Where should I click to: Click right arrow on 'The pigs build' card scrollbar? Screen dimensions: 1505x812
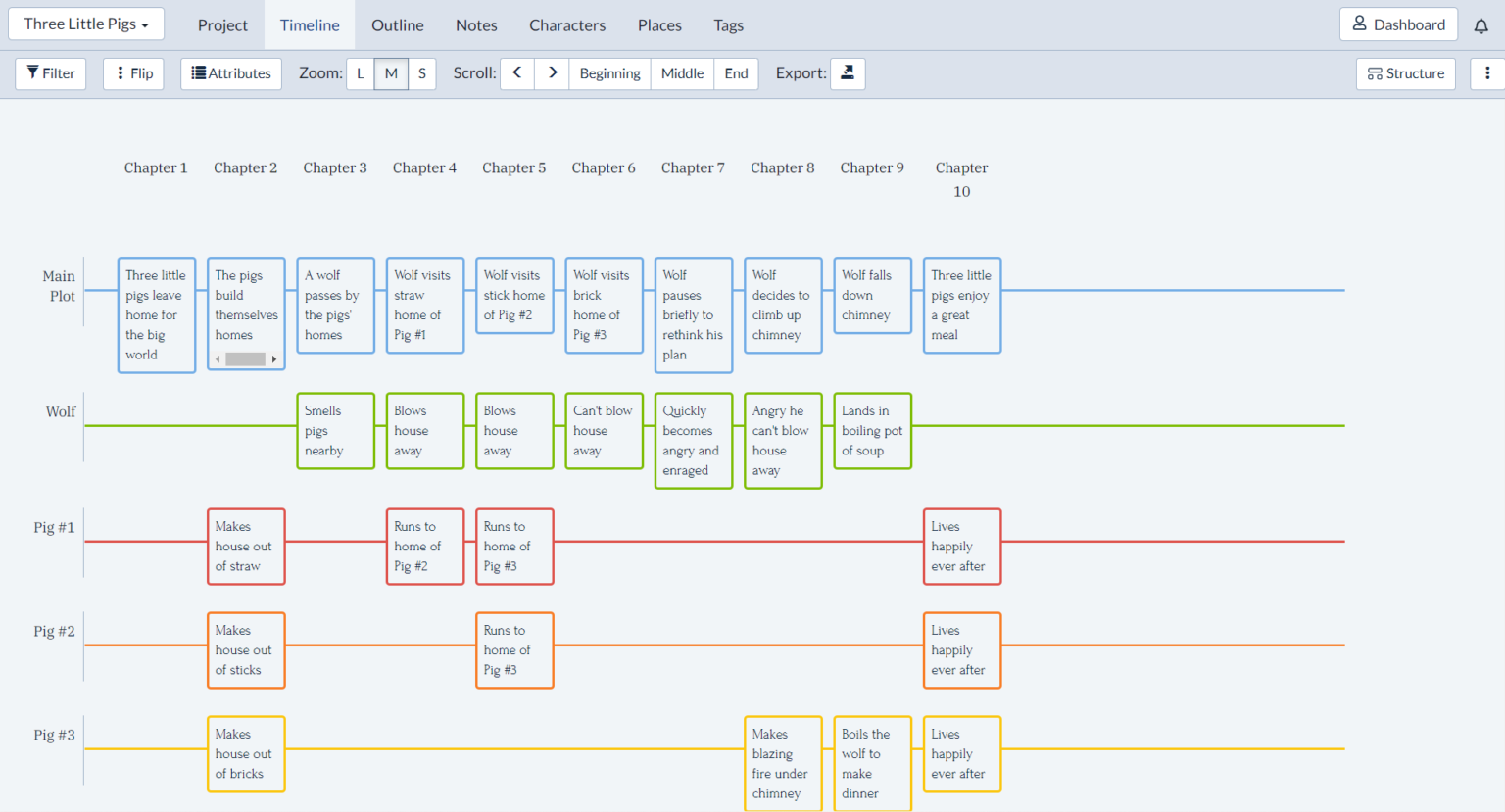point(274,359)
